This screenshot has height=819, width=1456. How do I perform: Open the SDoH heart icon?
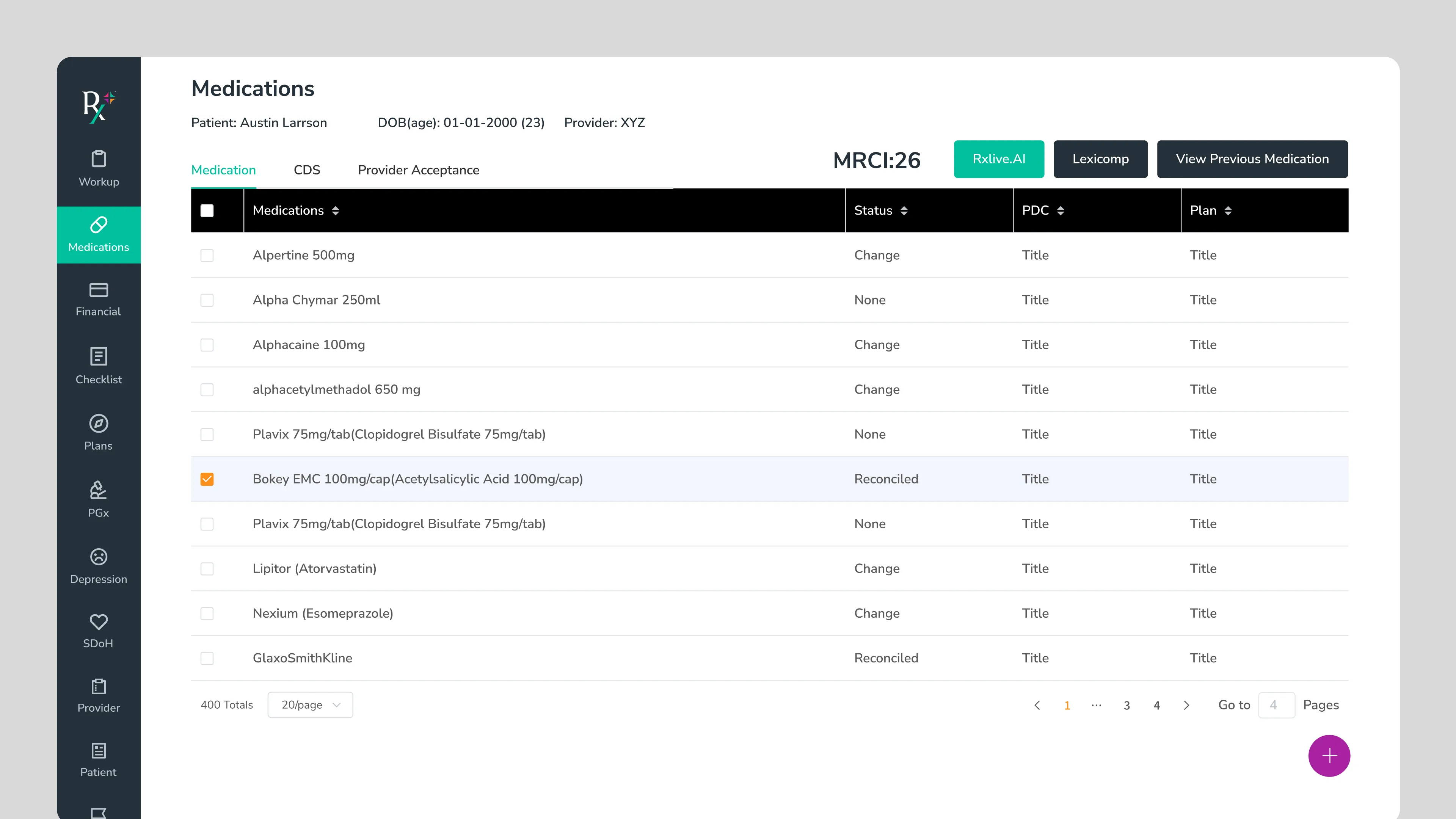(x=98, y=622)
